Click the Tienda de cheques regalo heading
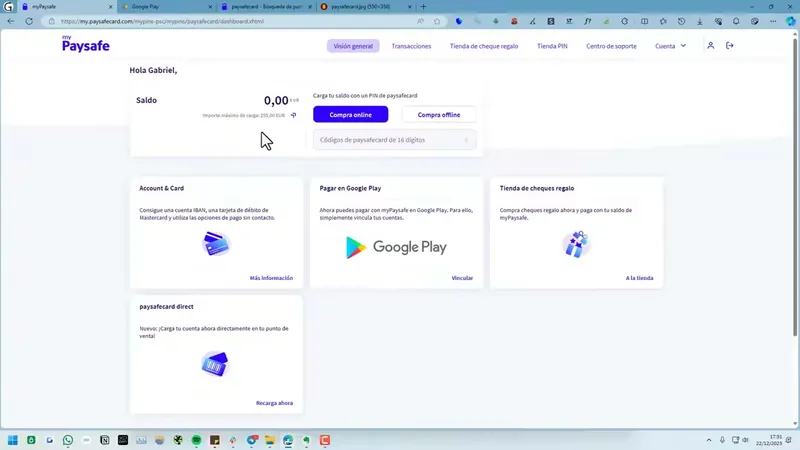 (537, 188)
